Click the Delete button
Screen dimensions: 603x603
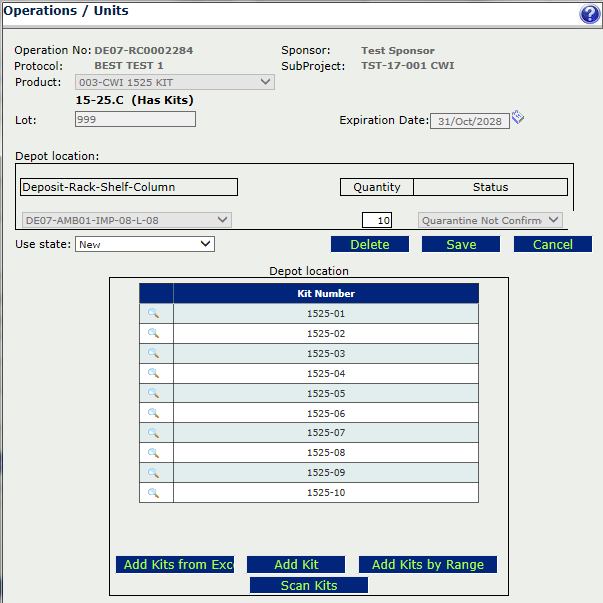click(x=370, y=244)
